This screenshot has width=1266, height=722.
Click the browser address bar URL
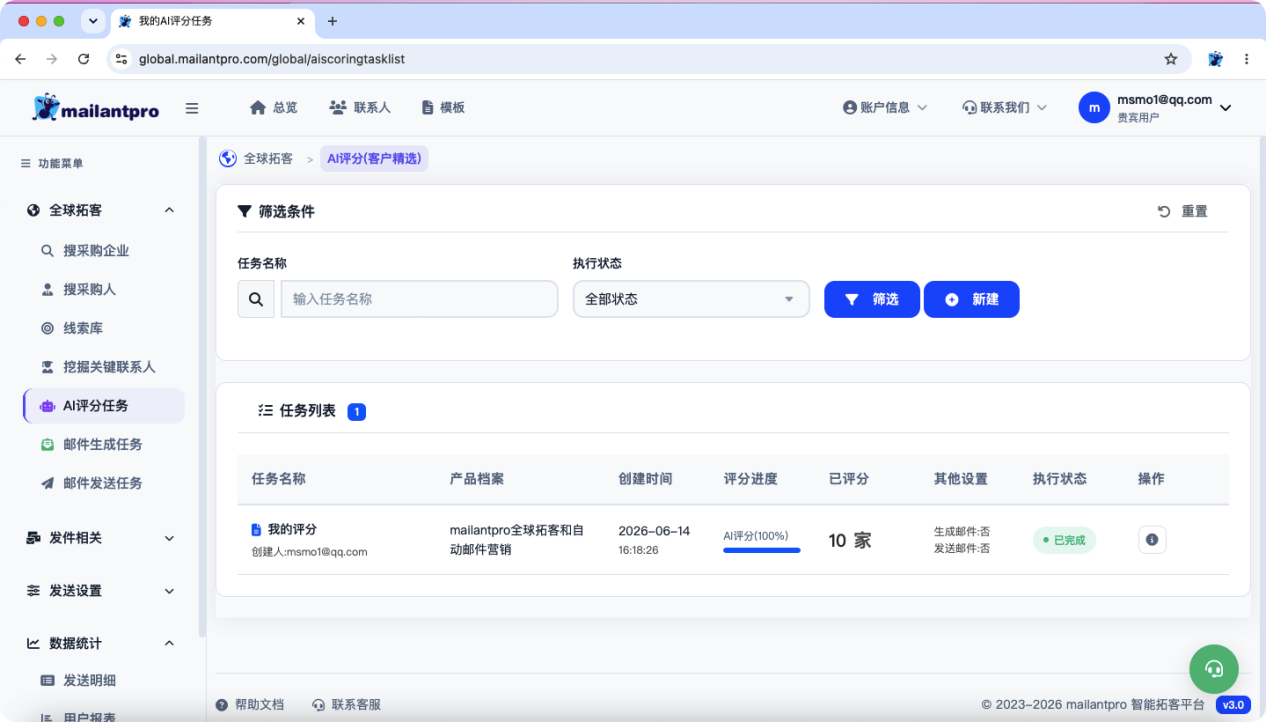pyautogui.click(x=272, y=59)
